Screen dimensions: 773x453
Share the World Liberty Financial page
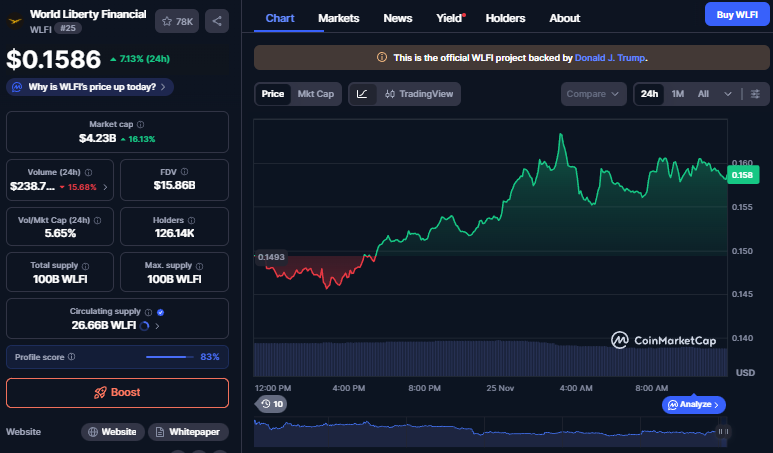pos(217,21)
